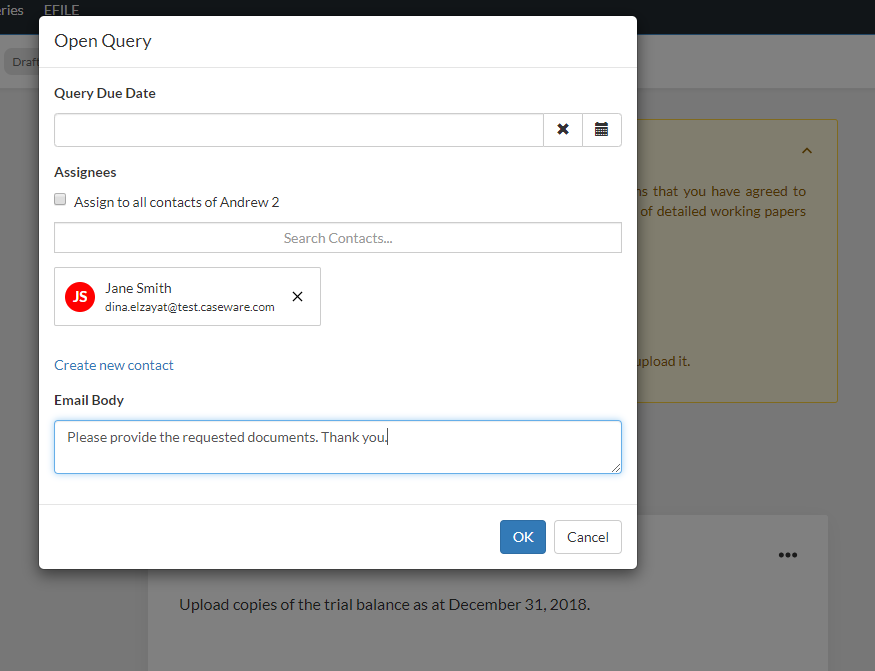Image resolution: width=875 pixels, height=671 pixels.
Task: Click the Search Contacts field
Action: click(337, 237)
